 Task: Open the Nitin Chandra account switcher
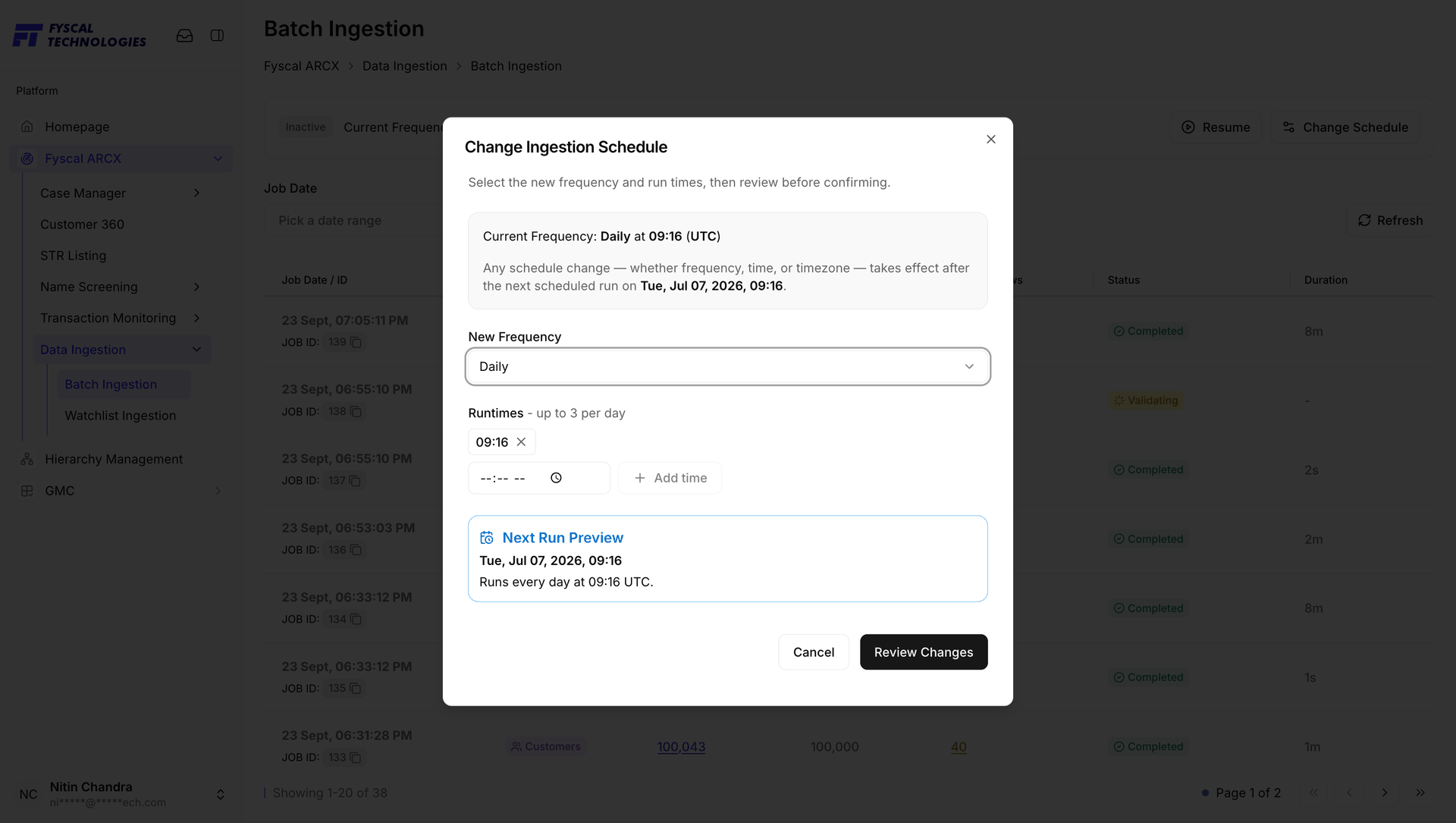220,794
